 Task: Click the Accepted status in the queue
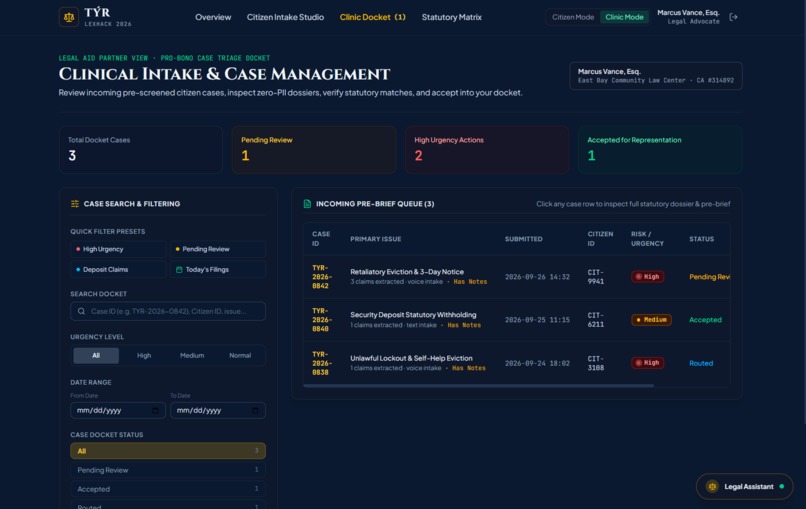point(705,320)
